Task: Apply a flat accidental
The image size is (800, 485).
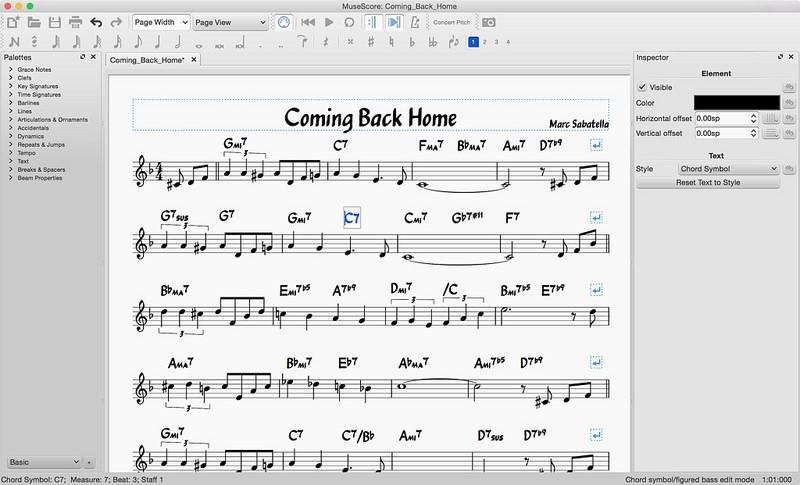Action: 412,42
